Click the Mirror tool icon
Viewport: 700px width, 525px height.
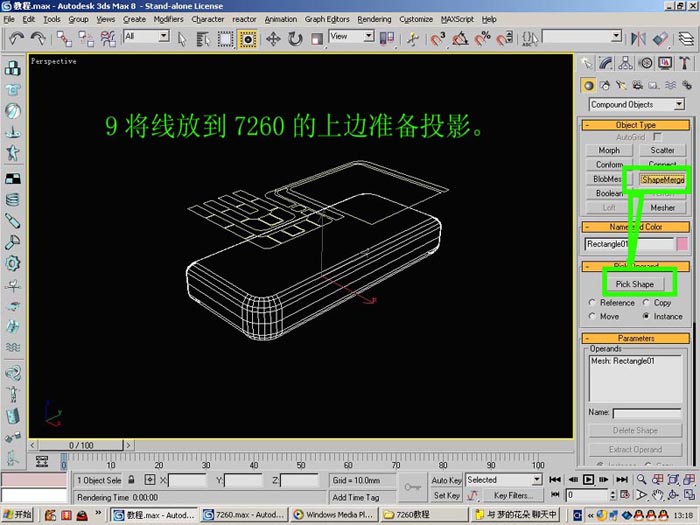tap(638, 39)
